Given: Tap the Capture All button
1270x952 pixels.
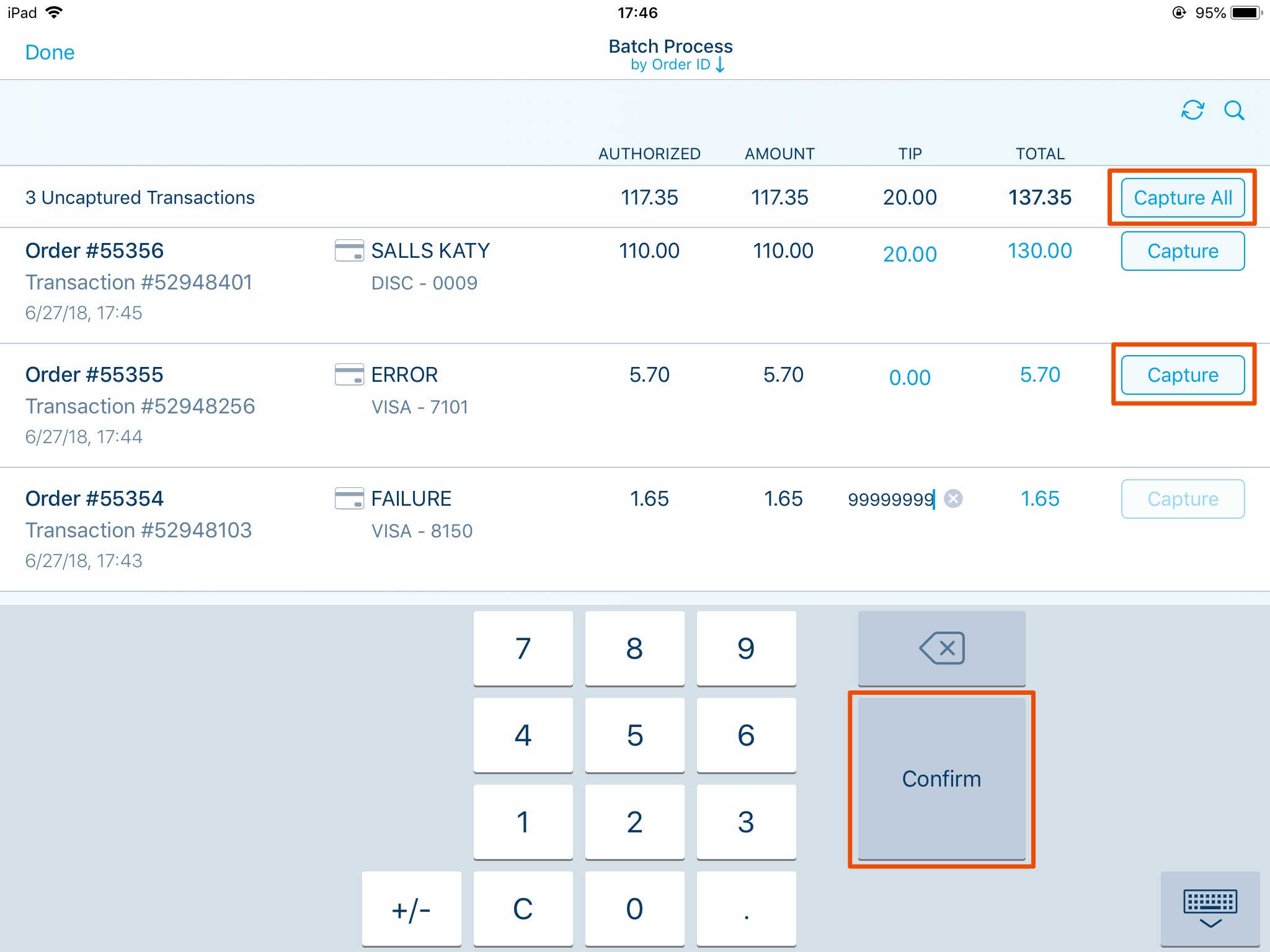Looking at the screenshot, I should pyautogui.click(x=1183, y=198).
